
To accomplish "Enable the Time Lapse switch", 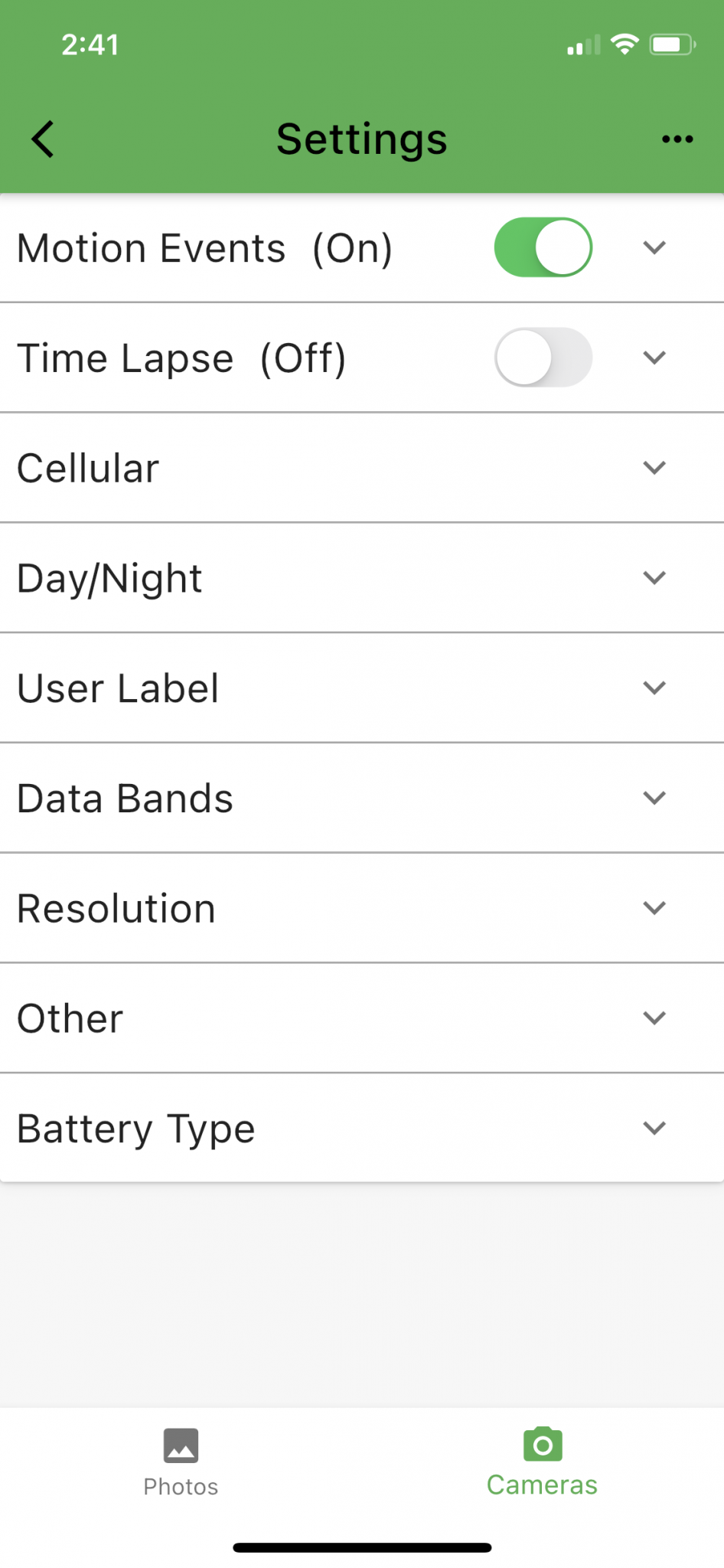I will [x=543, y=358].
